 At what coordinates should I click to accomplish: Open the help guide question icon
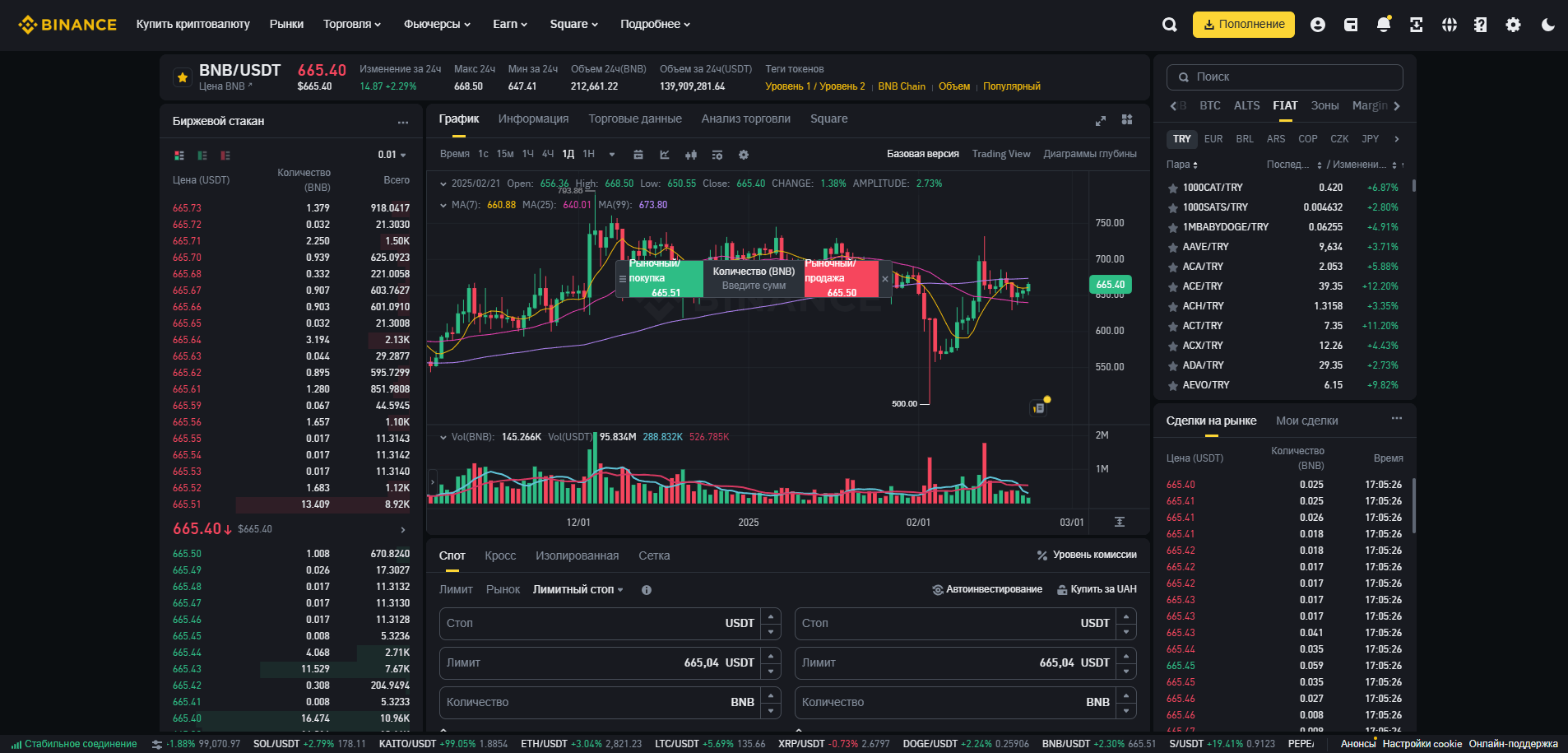(1481, 25)
